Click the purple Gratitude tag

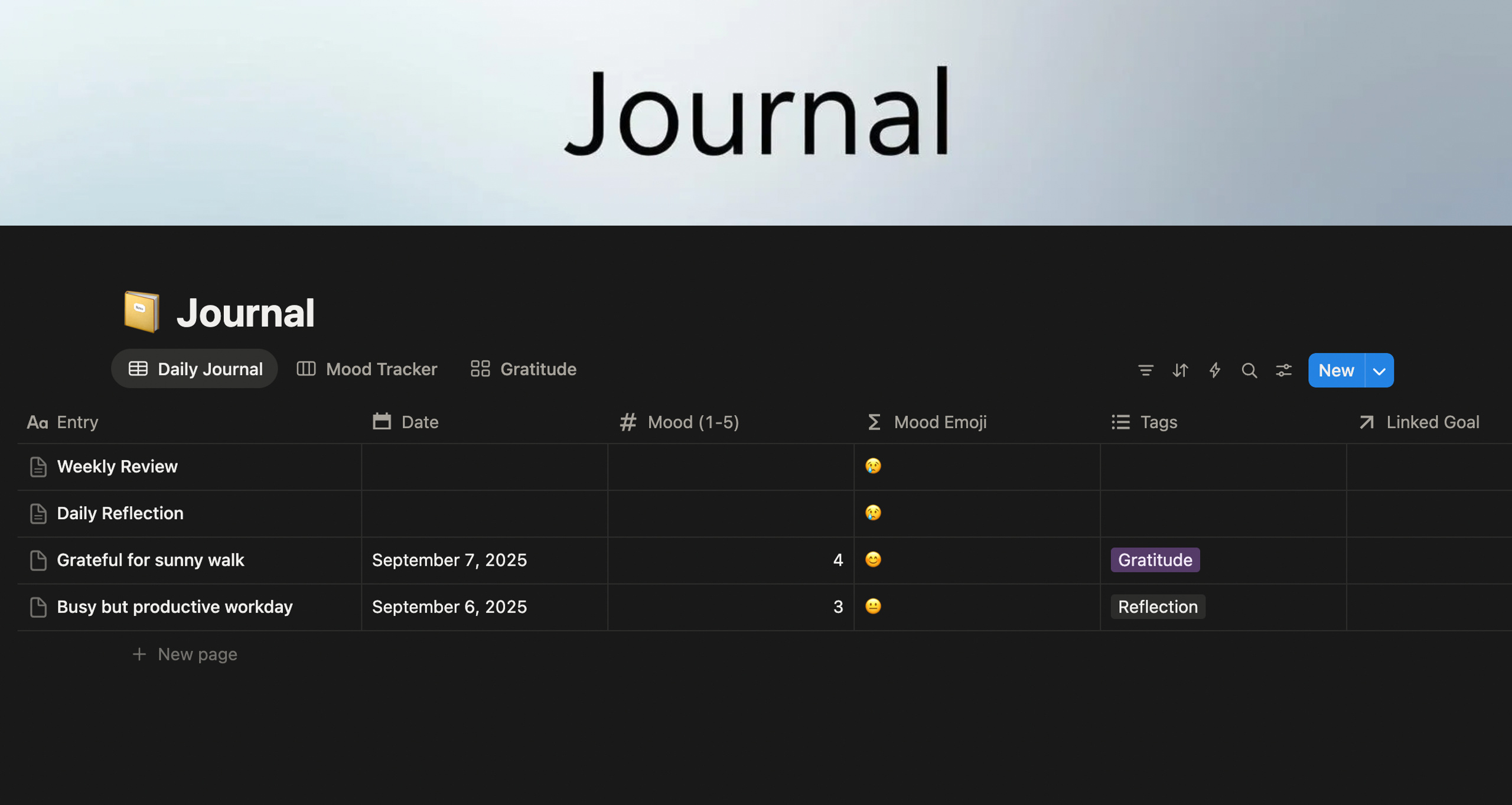1155,560
